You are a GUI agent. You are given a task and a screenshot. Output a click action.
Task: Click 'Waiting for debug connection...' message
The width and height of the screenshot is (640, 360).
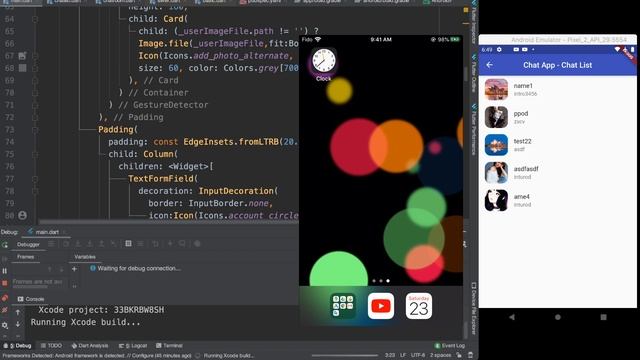click(139, 268)
